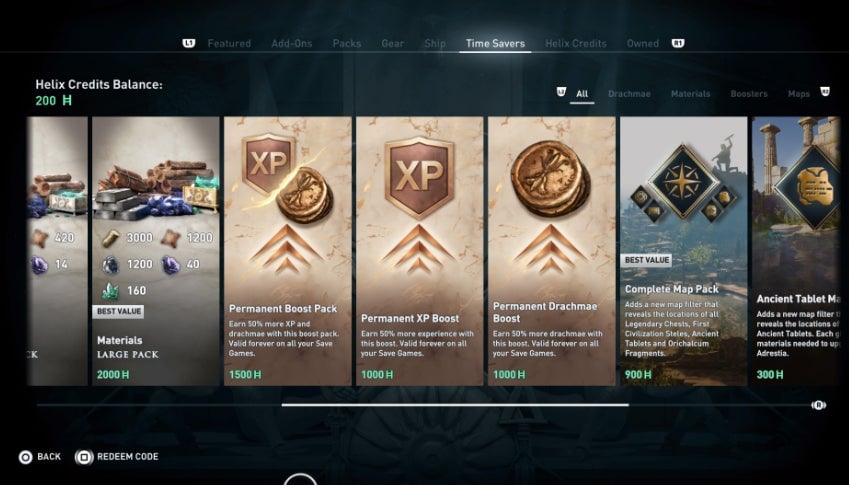
Task: Filter items by Drachmae
Action: tap(629, 94)
